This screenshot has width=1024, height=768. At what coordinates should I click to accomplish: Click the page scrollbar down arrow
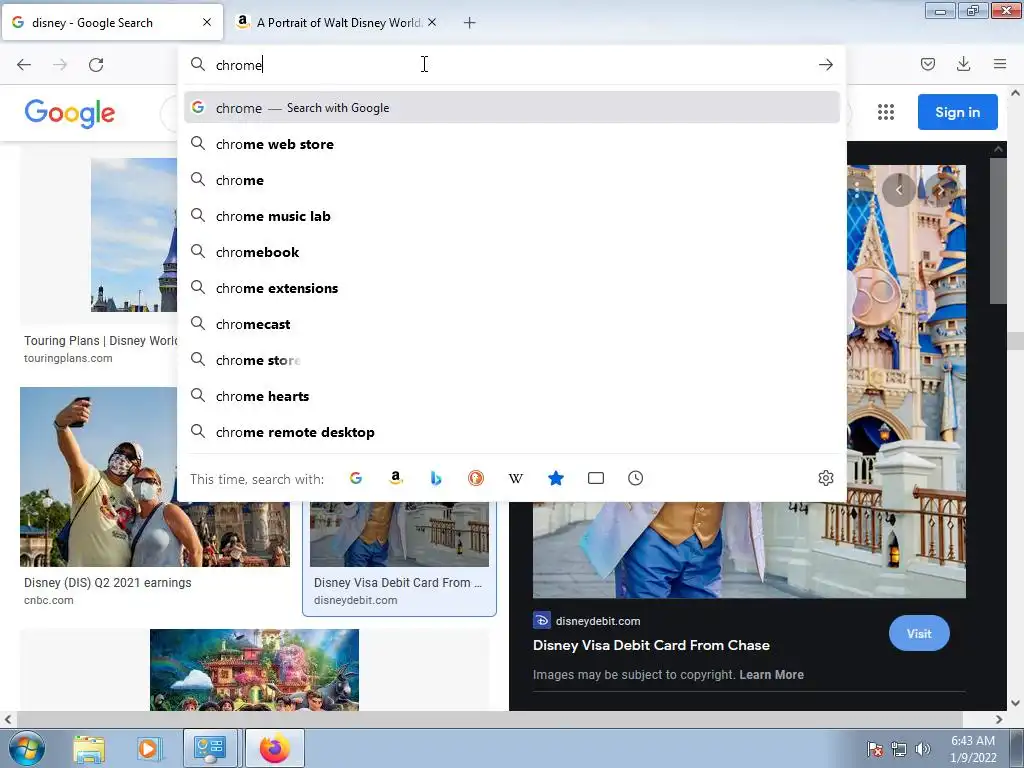[x=1015, y=703]
